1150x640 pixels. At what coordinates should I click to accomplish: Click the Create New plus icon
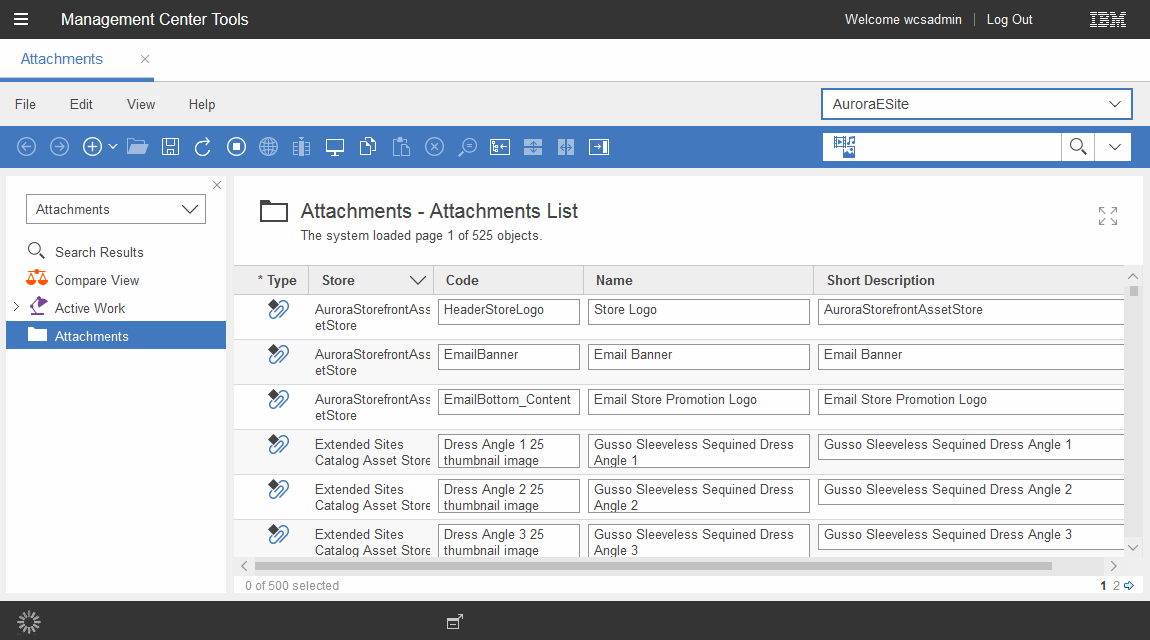pyautogui.click(x=92, y=147)
